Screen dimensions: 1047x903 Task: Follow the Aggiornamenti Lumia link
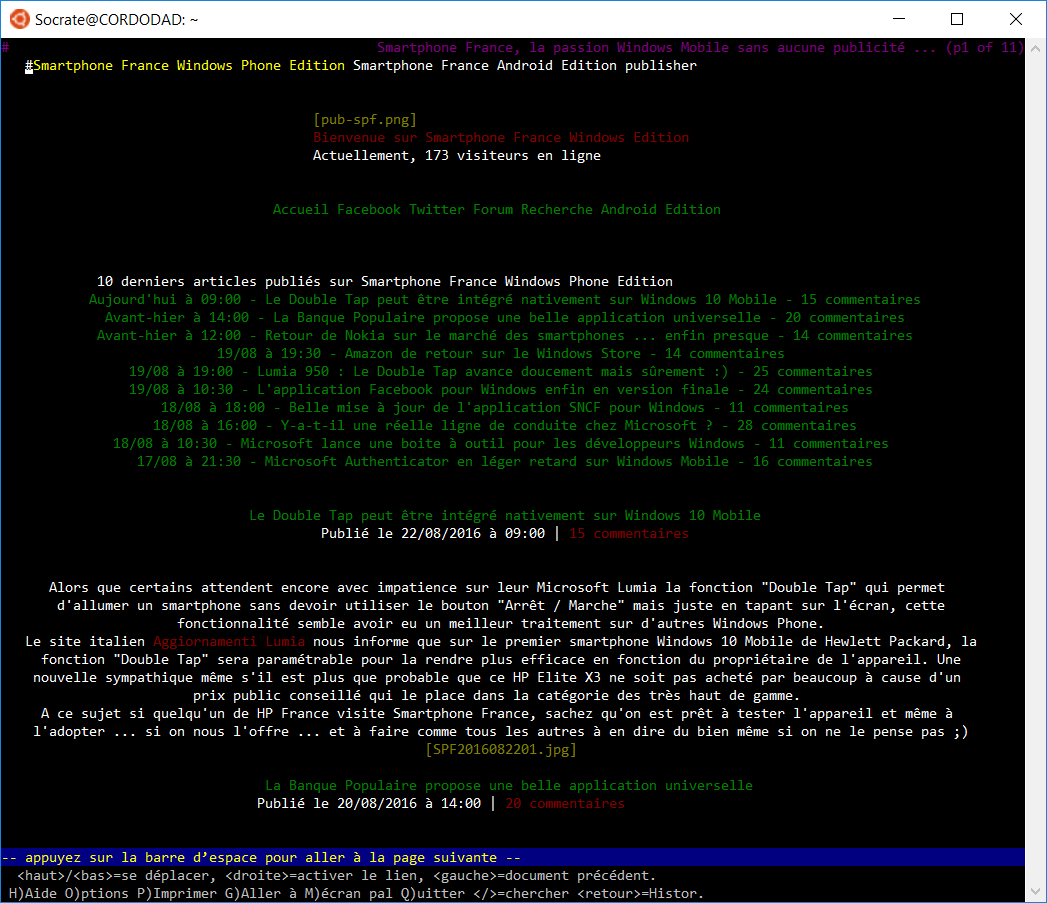click(229, 642)
